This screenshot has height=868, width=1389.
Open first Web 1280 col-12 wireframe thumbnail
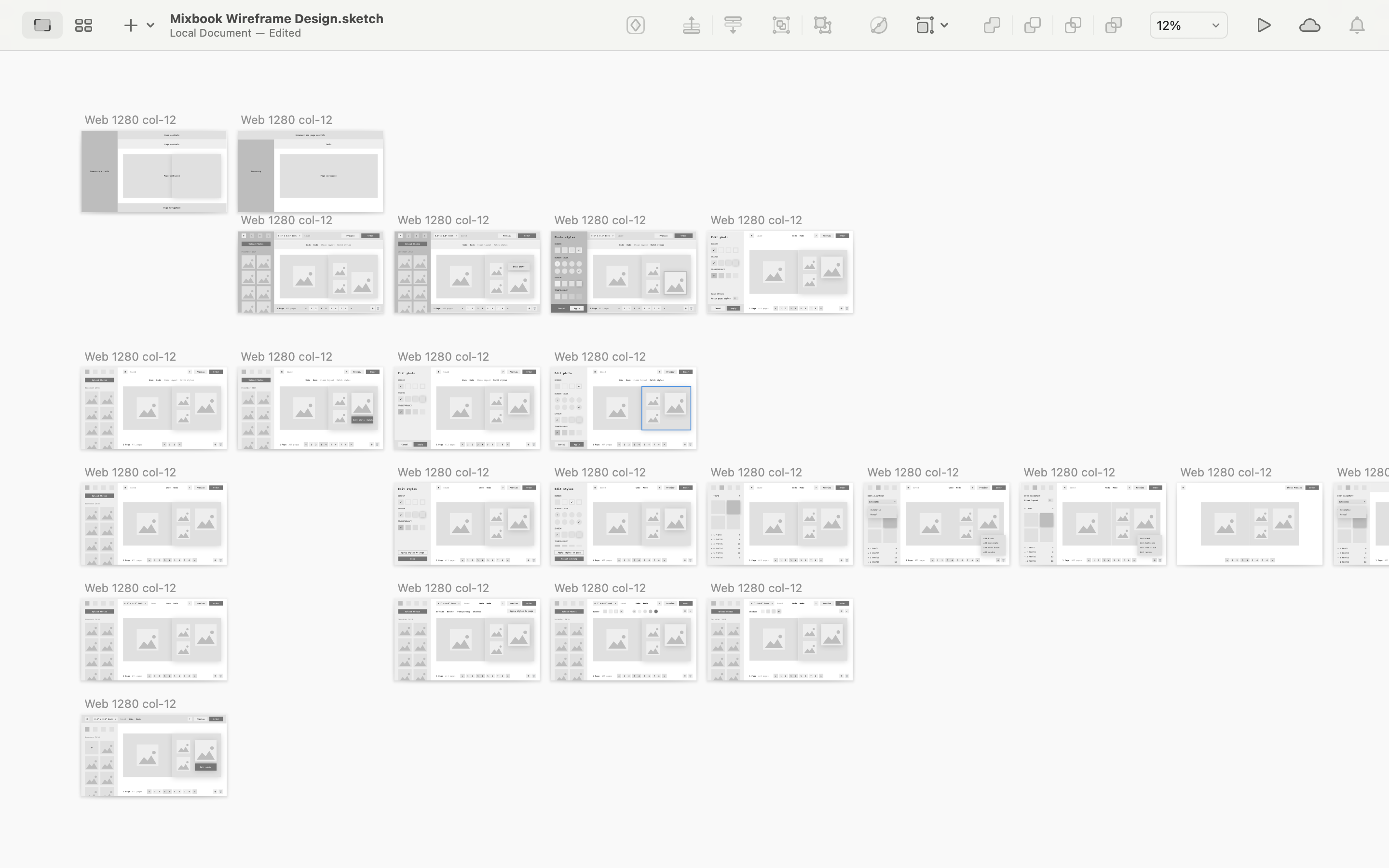point(154,170)
